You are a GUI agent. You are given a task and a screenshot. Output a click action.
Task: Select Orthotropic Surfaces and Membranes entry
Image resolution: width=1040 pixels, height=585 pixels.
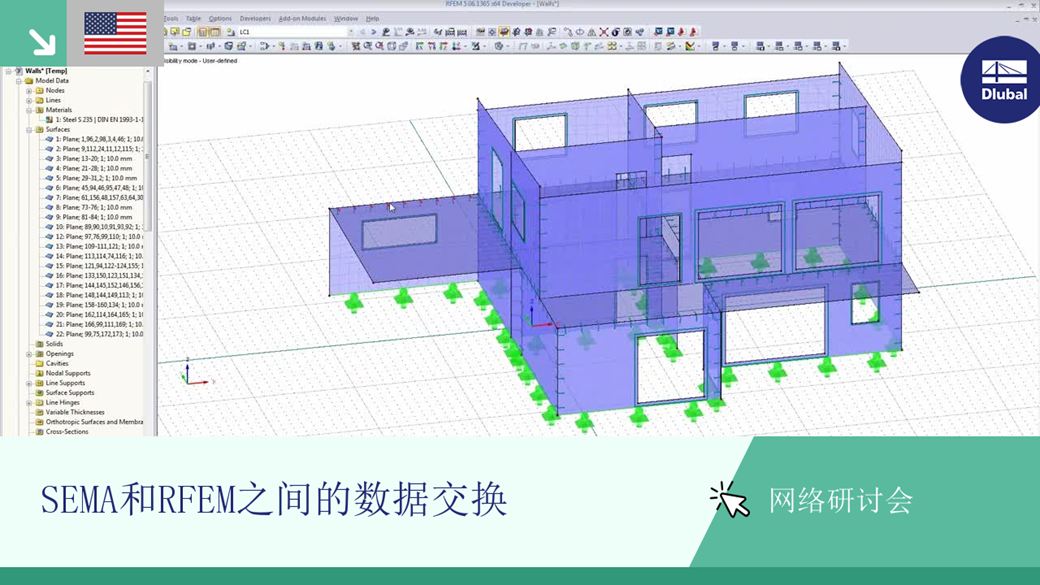pyautogui.click(x=94, y=422)
